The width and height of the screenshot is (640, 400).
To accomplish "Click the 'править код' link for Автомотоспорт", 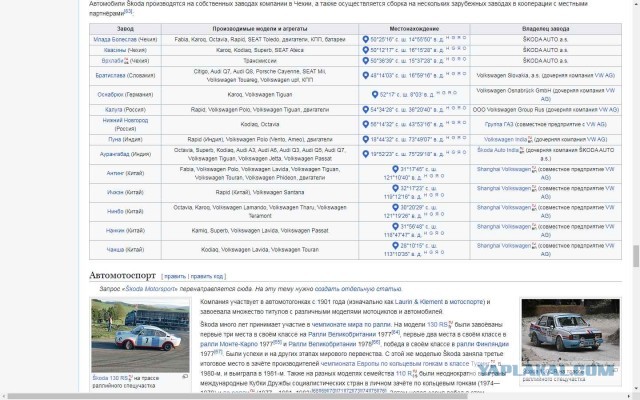I will [207, 276].
